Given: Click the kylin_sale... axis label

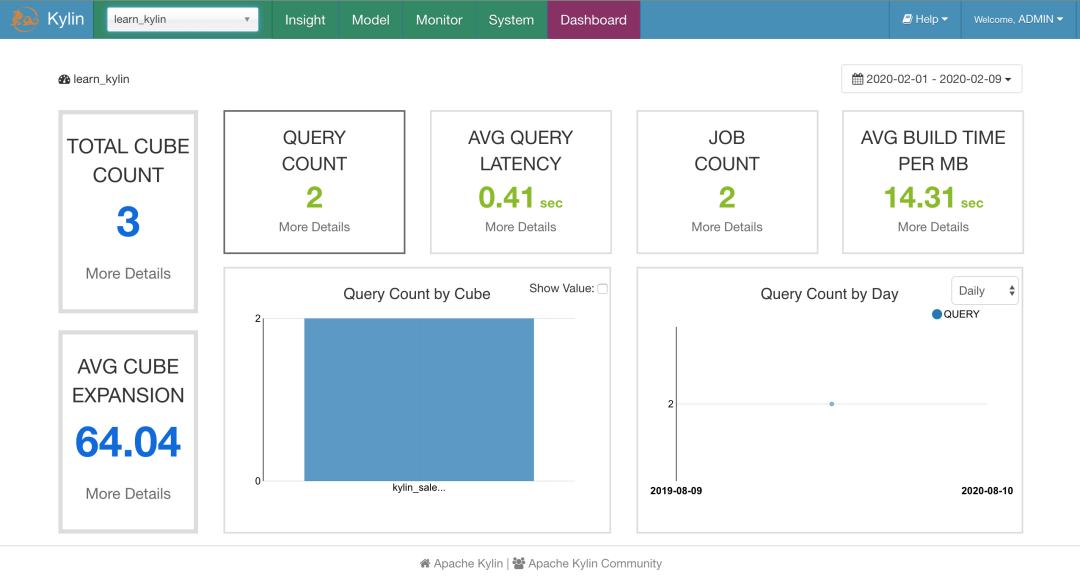Looking at the screenshot, I should pyautogui.click(x=419, y=487).
